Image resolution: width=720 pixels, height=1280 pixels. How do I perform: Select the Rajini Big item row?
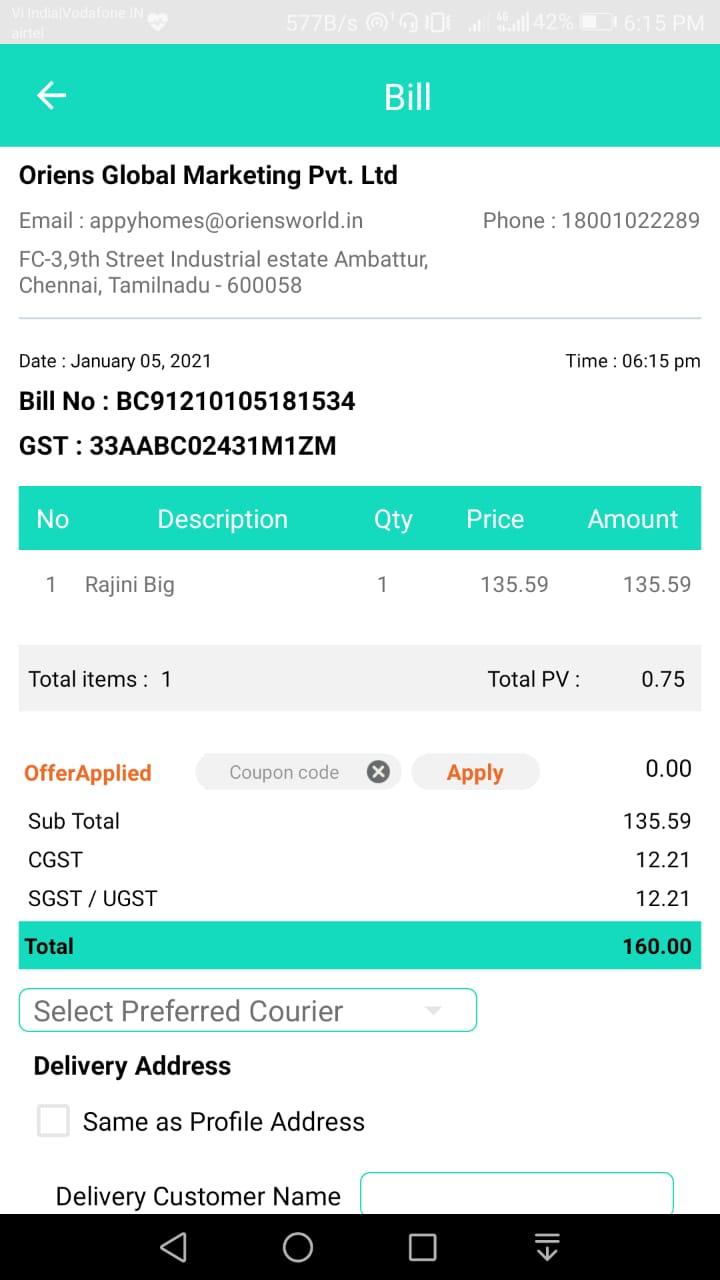[x=359, y=584]
